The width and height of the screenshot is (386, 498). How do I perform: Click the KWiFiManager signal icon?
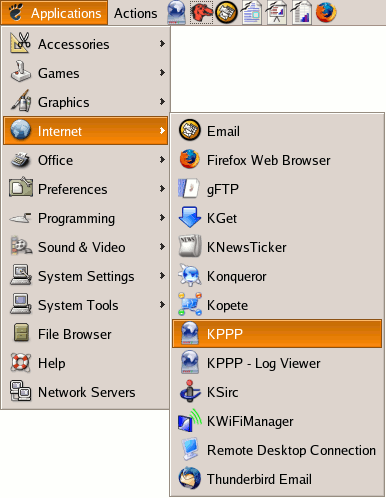pyautogui.click(x=190, y=420)
